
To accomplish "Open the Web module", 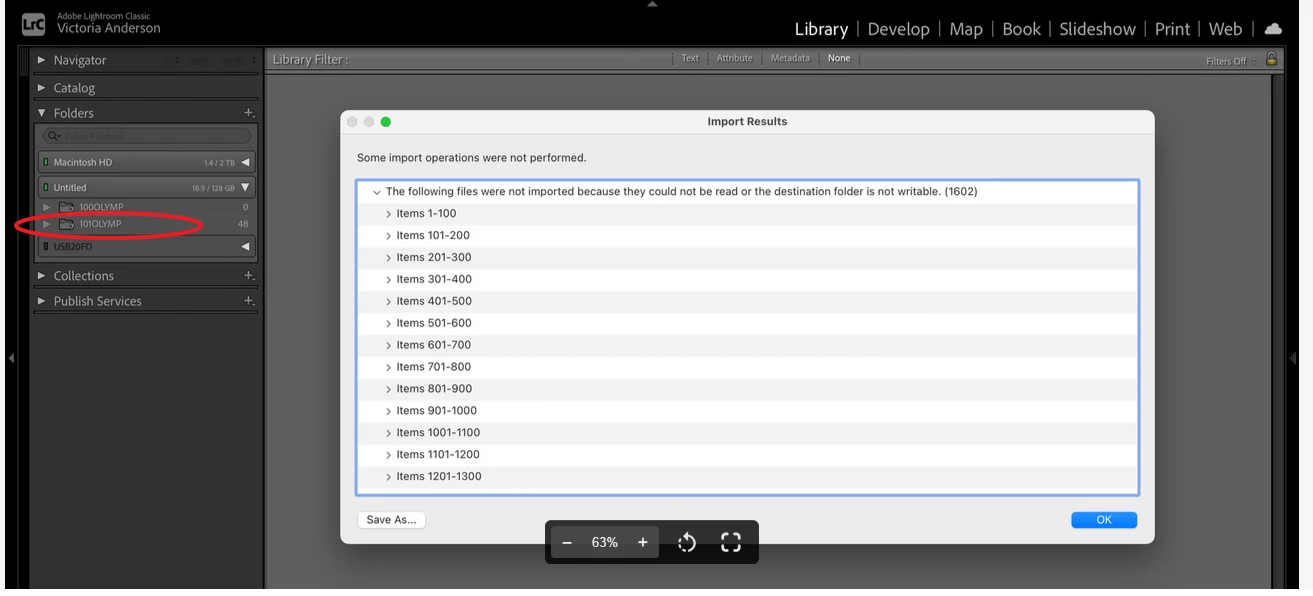I will click(x=1225, y=29).
